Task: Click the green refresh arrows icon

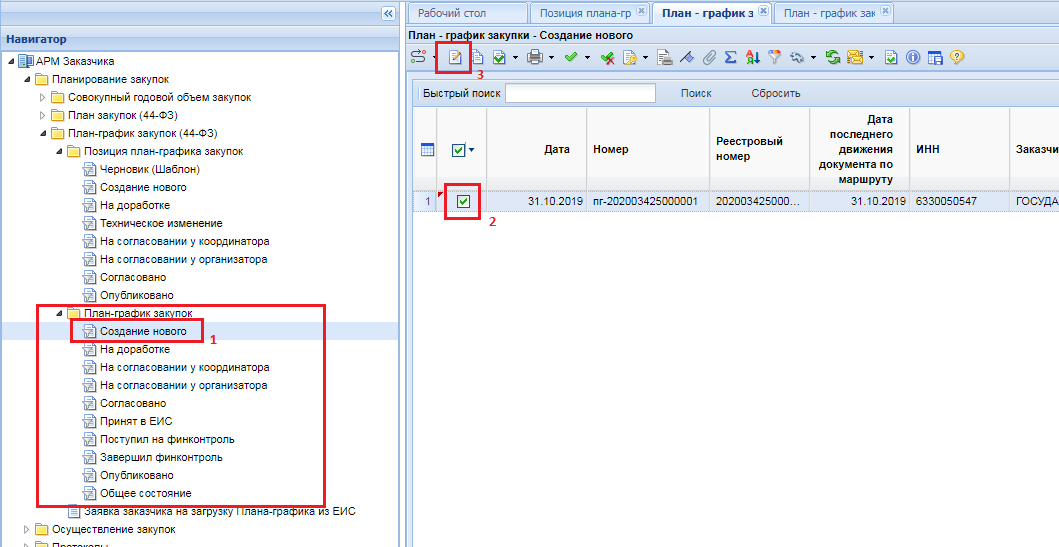Action: tap(832, 58)
